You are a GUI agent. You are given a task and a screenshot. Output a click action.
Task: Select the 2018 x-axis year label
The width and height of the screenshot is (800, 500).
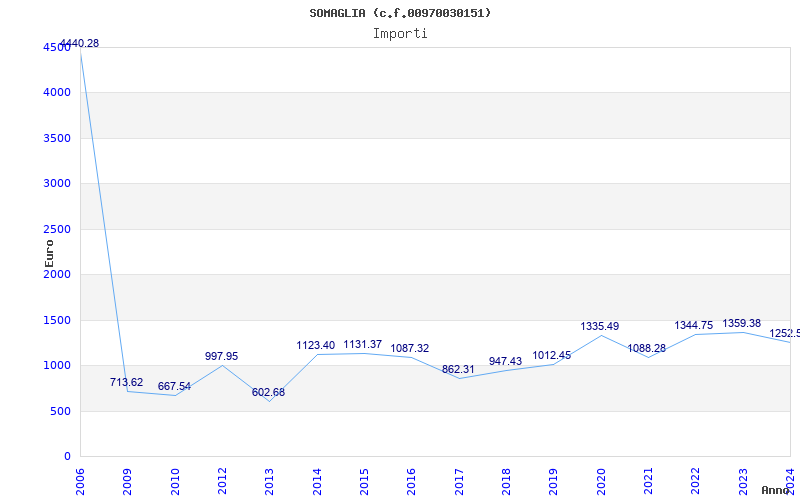click(x=506, y=482)
